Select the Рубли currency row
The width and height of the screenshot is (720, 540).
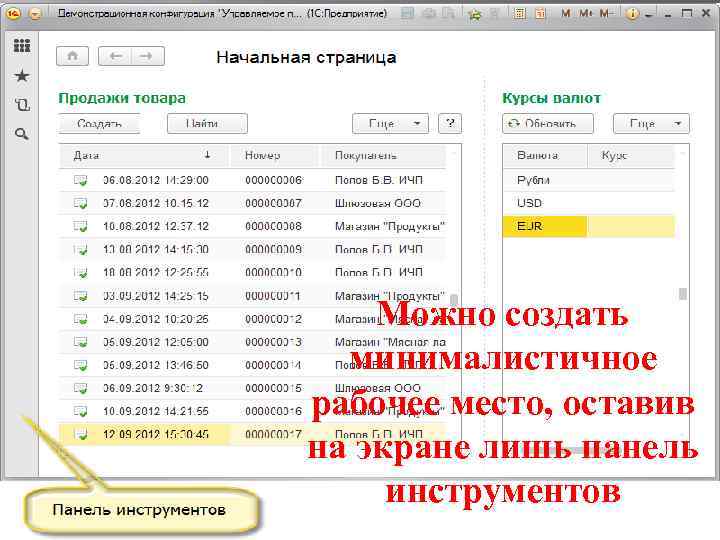point(589,180)
